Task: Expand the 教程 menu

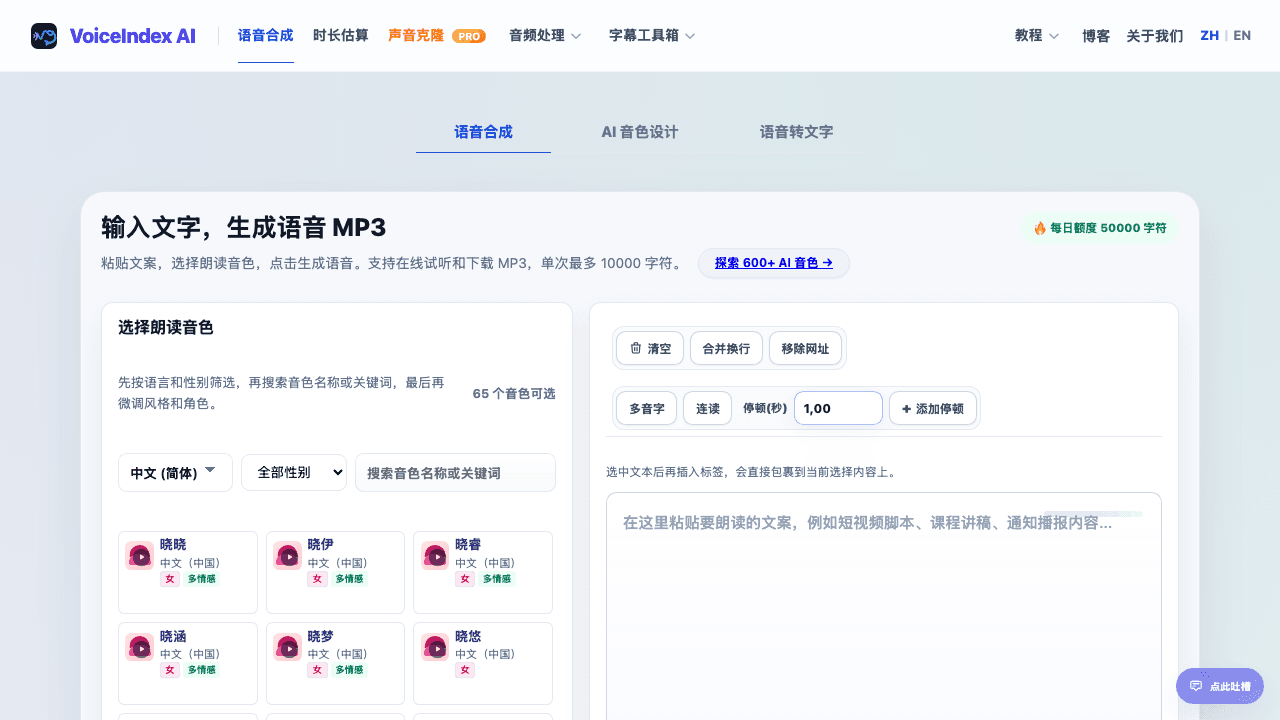Action: click(1037, 36)
